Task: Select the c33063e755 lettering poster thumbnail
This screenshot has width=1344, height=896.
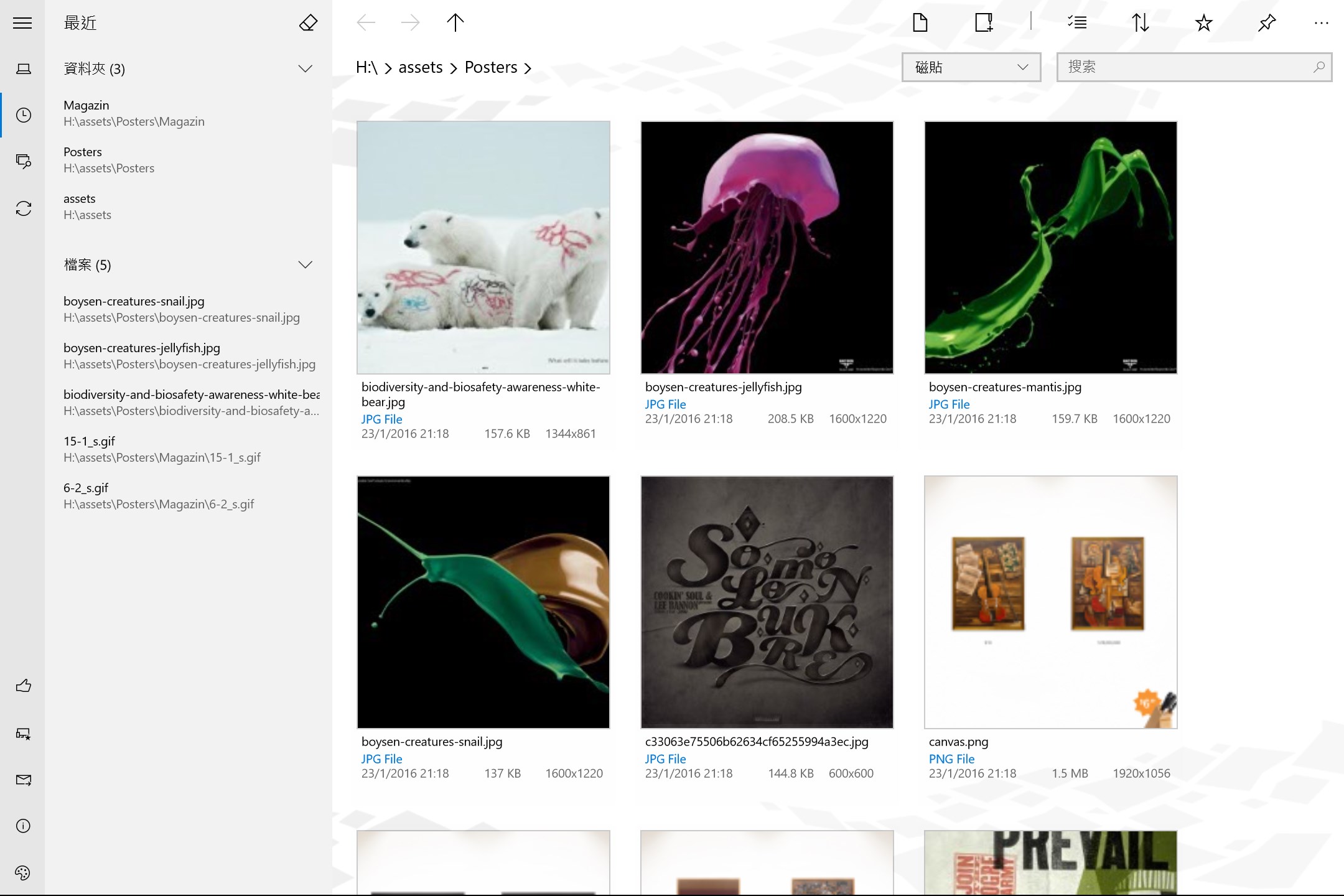Action: pos(767,602)
